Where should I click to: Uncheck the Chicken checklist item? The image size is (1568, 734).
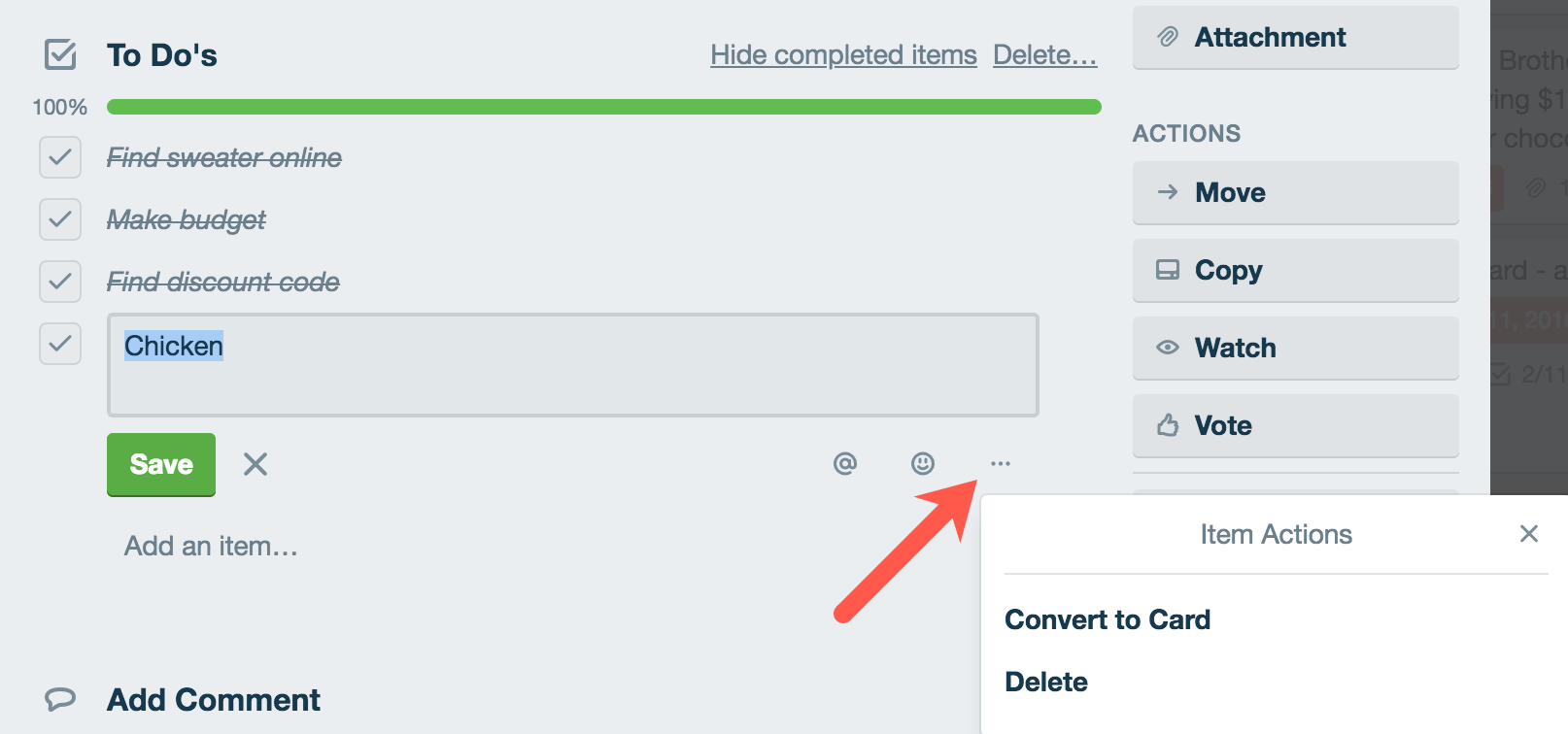click(59, 344)
